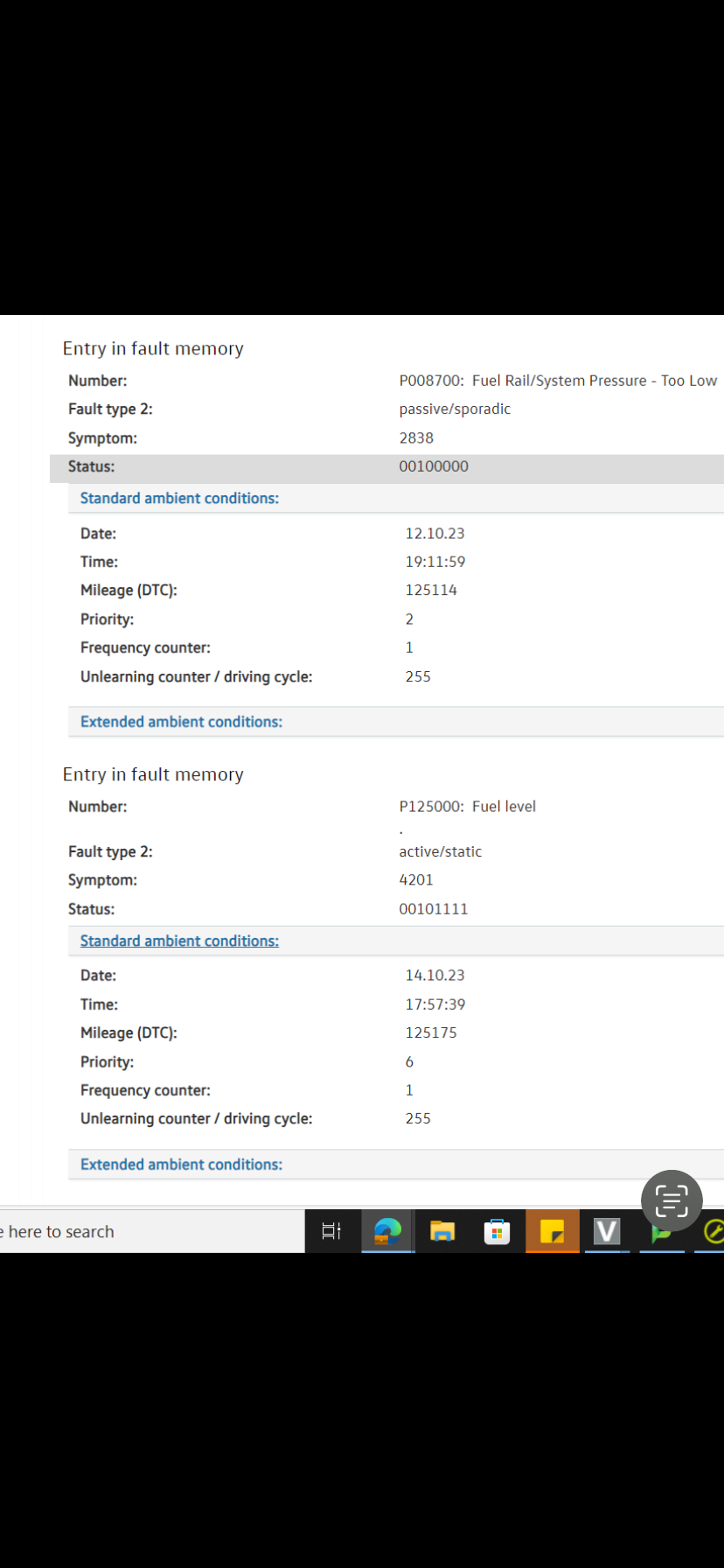
Task: Open Task View in the taskbar
Action: click(x=331, y=1231)
